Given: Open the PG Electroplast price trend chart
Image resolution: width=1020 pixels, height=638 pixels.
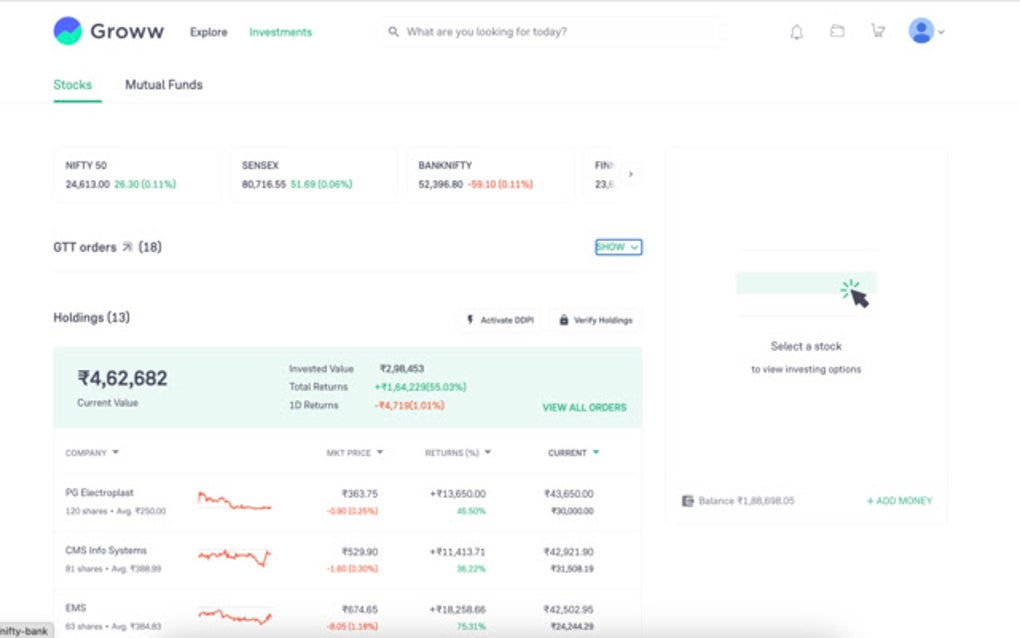Looking at the screenshot, I should point(233,500).
